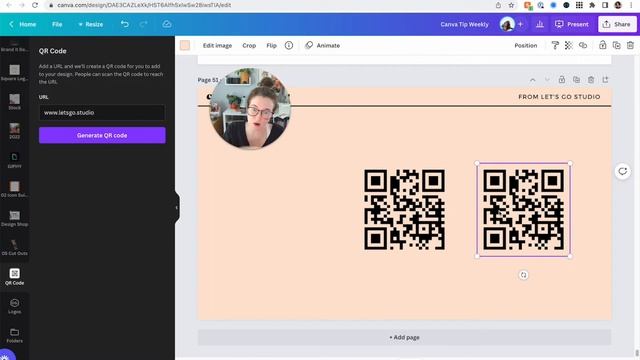Open the Flip options
The image size is (640, 360).
tap(271, 45)
